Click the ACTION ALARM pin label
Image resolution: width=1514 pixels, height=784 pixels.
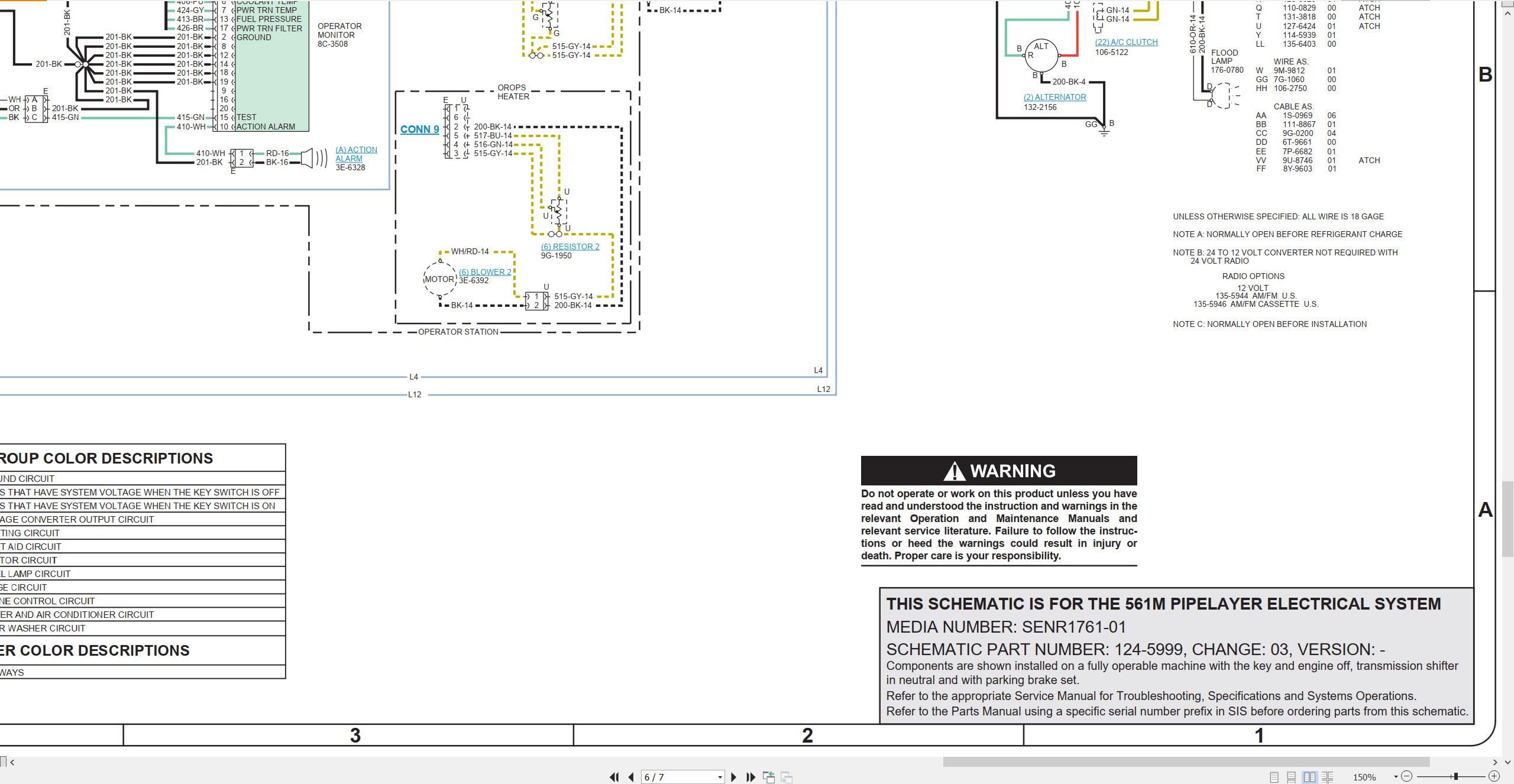(x=266, y=127)
